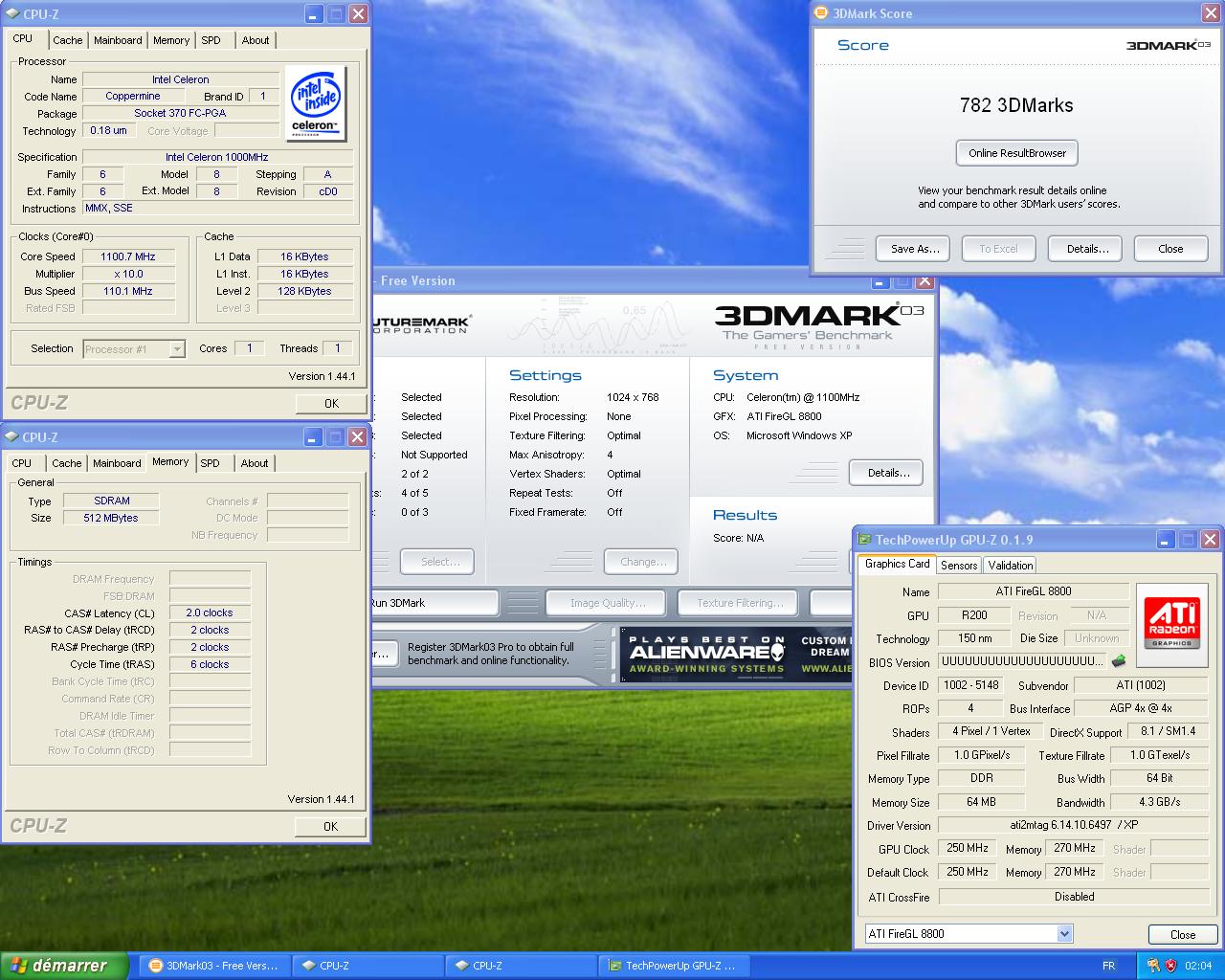Minimize the TechPowerUp GPU-Z window
The image size is (1225, 980).
pos(1166,540)
